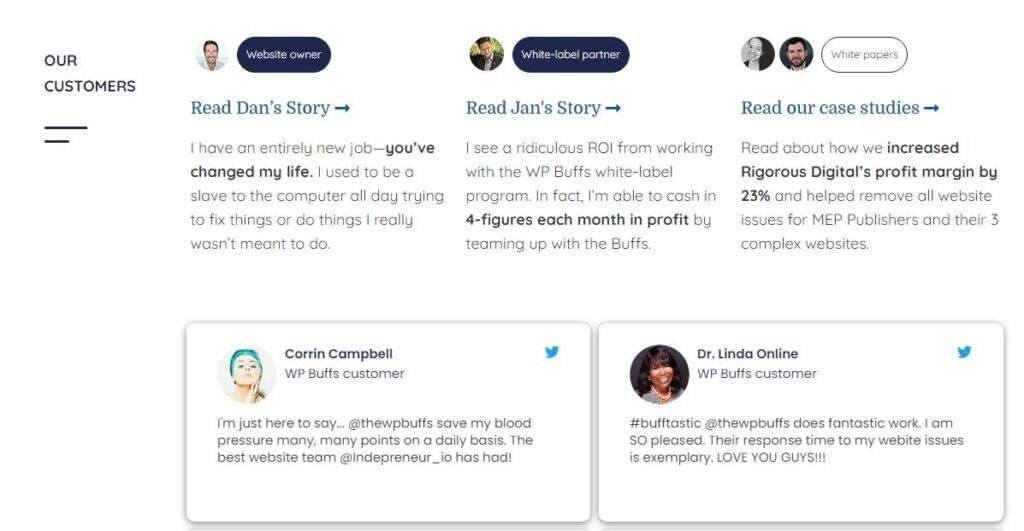Click arrow next to Read Dan's Story
This screenshot has width=1024, height=531.
343,108
